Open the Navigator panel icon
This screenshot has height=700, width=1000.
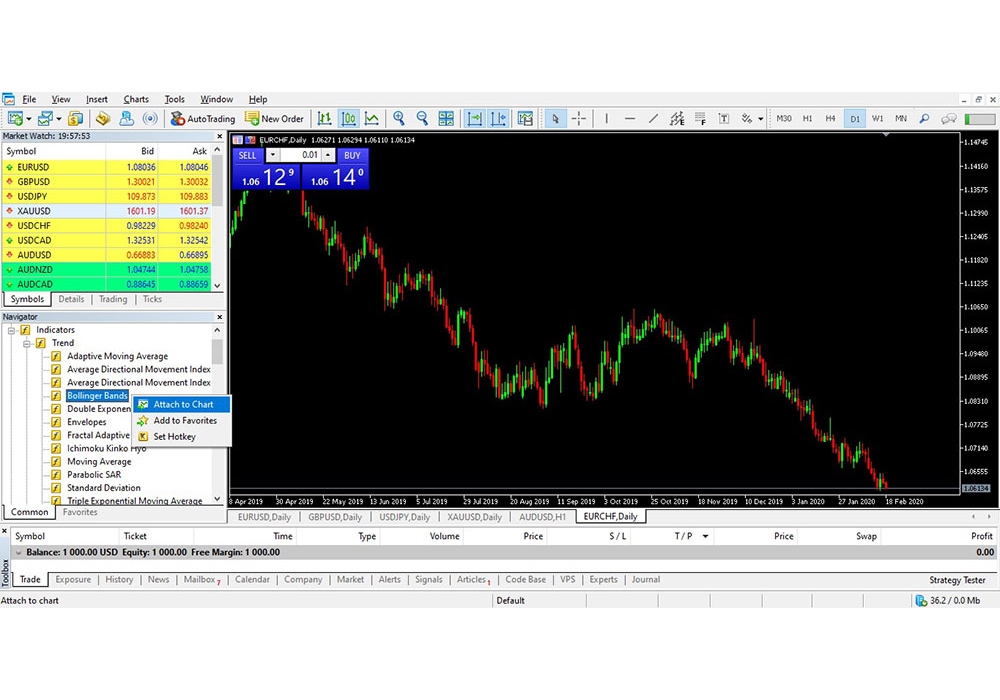127,119
